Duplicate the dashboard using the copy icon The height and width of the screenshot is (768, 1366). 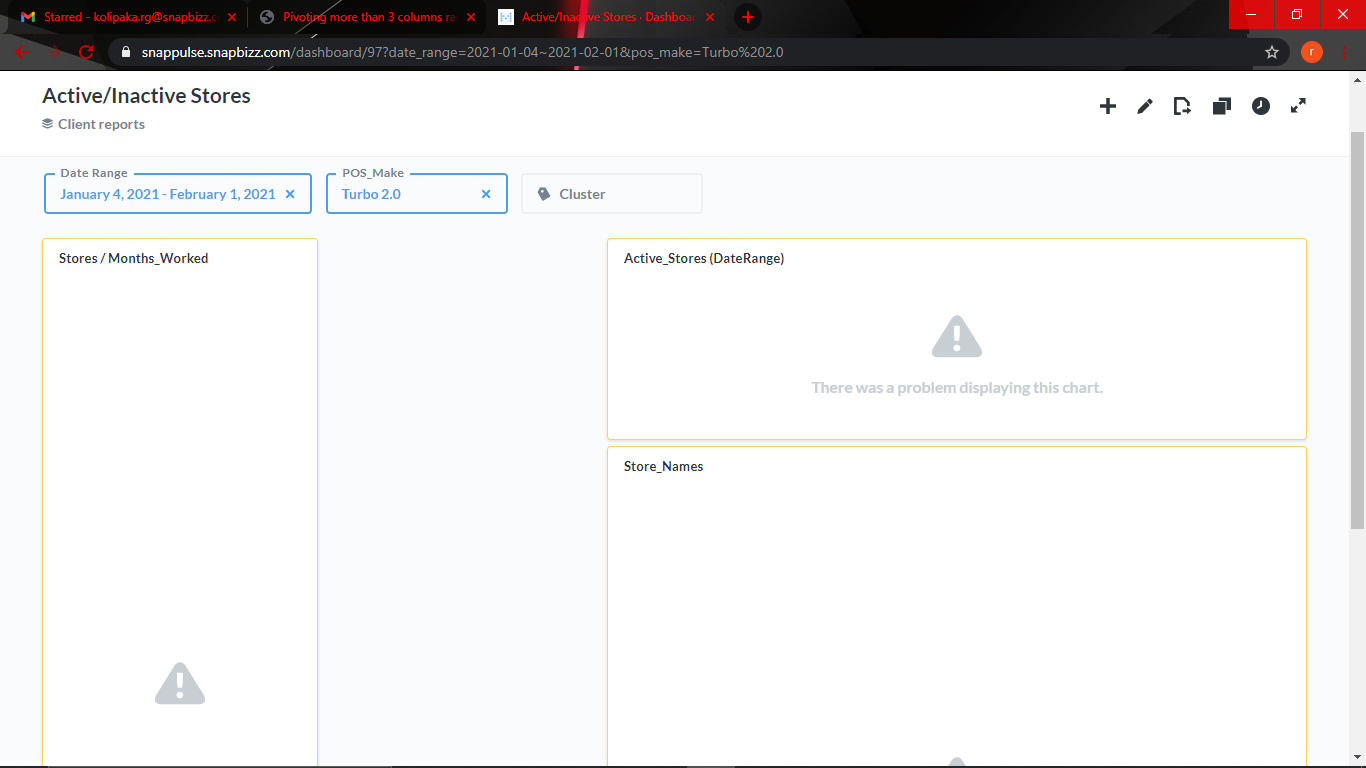[1221, 106]
